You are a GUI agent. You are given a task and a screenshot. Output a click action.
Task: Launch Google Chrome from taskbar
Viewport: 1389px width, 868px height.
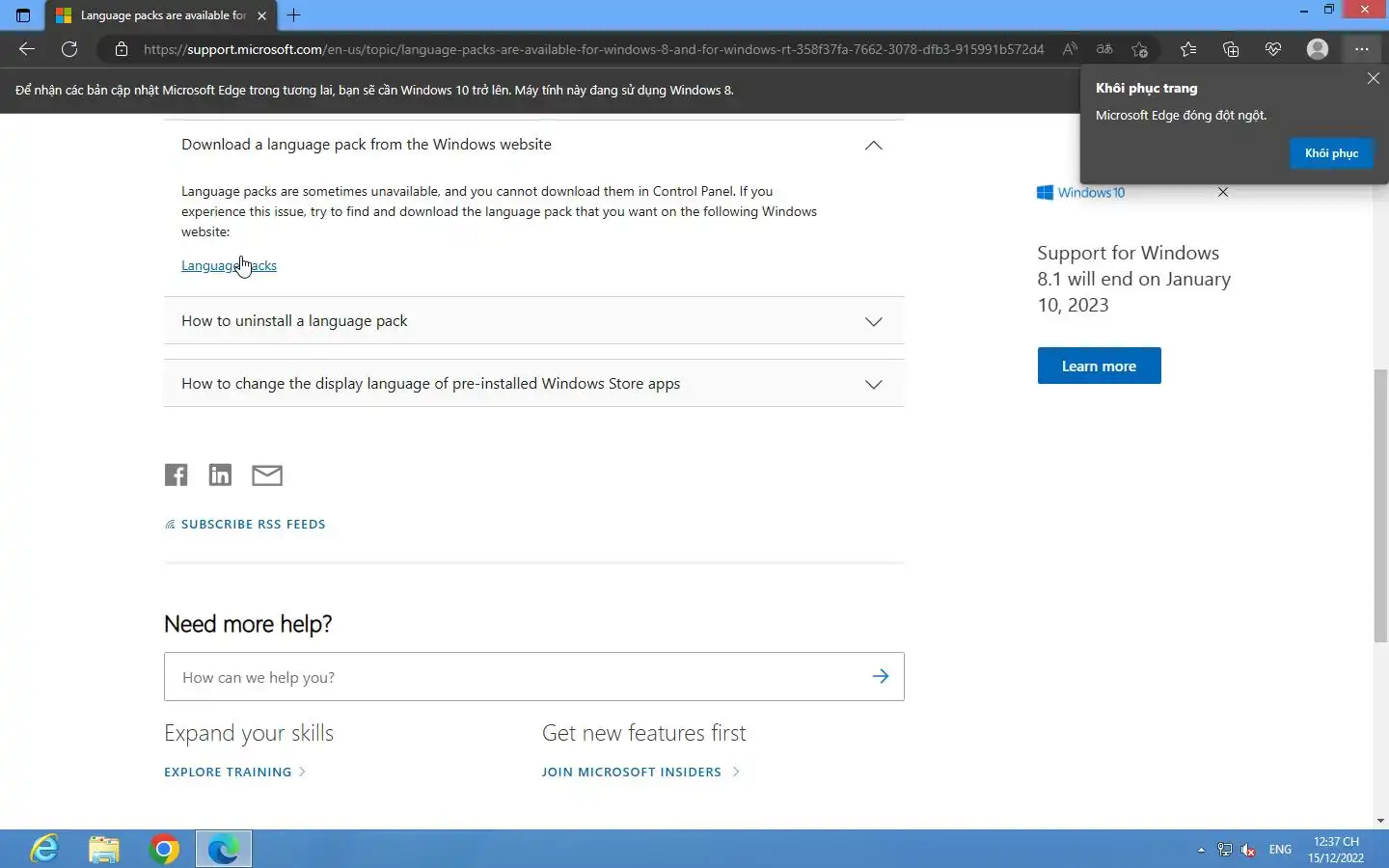tap(164, 849)
